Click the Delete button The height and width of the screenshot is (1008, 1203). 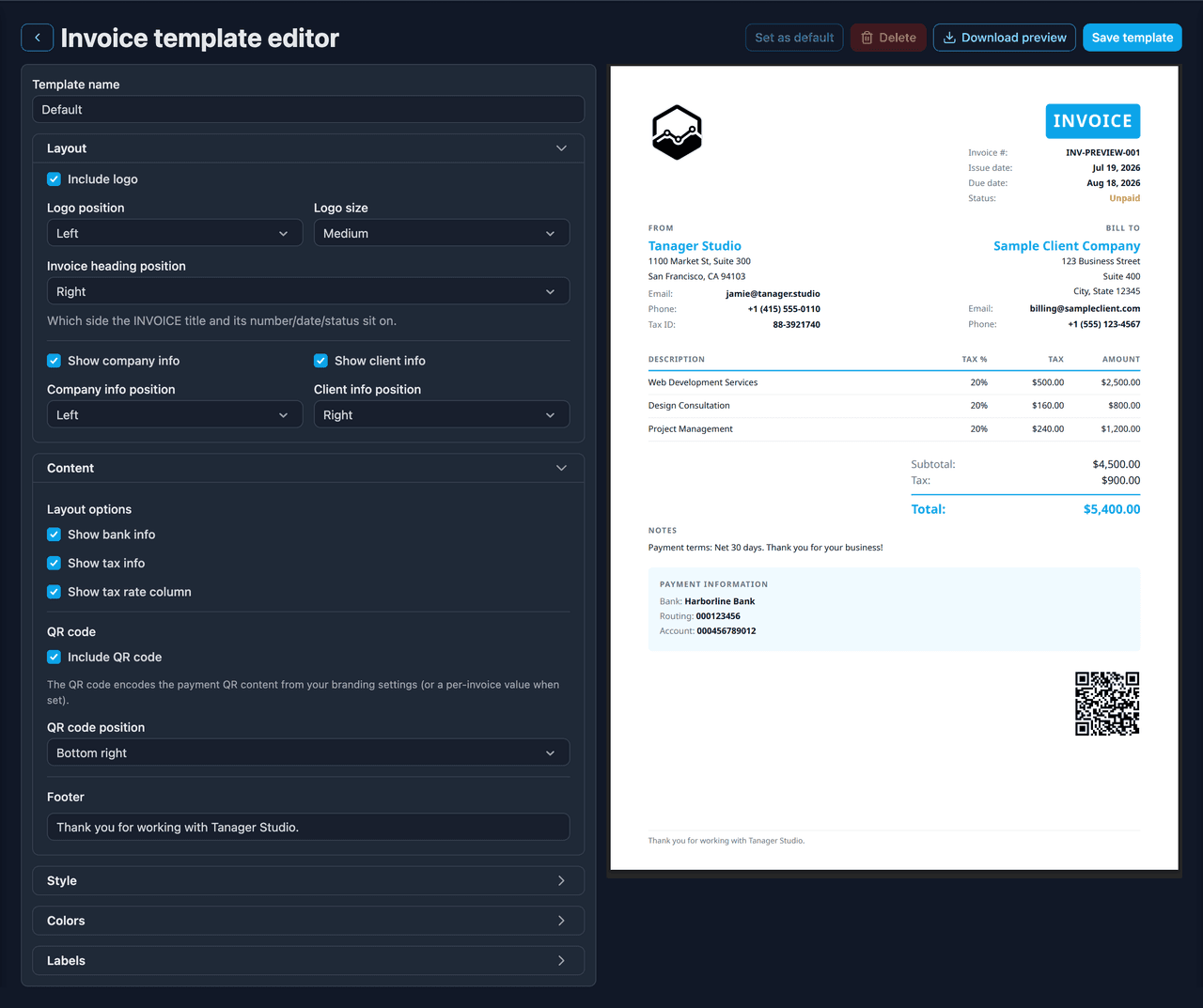click(888, 38)
